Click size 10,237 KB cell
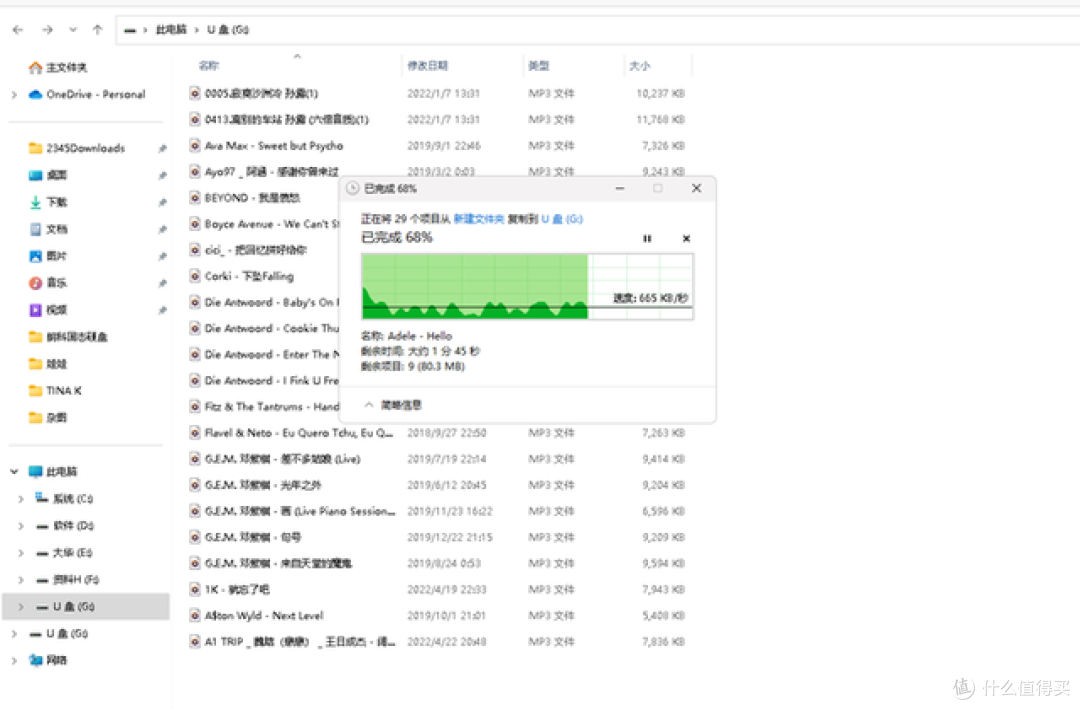Viewport: 1080px width, 710px height. [660, 94]
